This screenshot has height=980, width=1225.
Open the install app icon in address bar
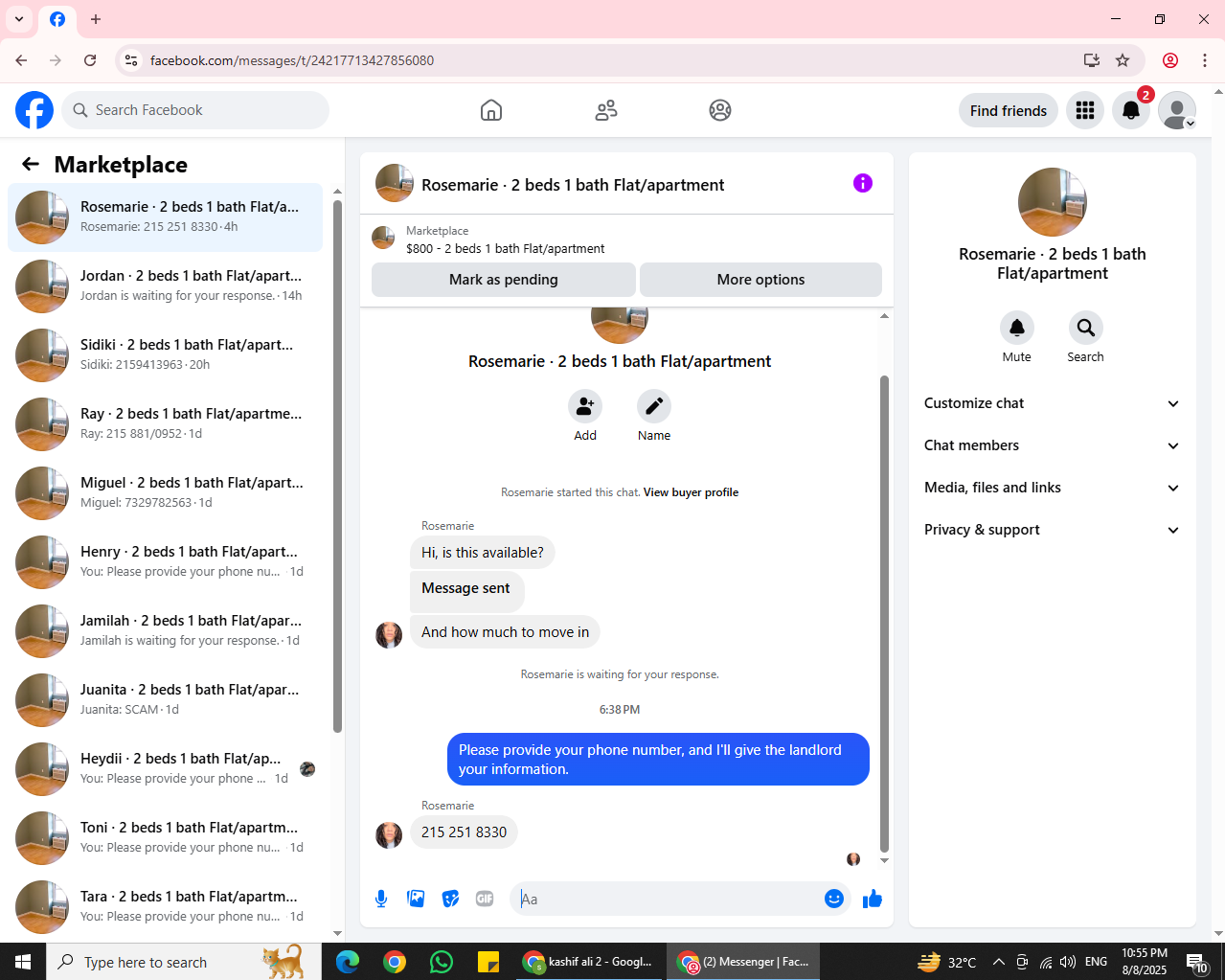1091,60
